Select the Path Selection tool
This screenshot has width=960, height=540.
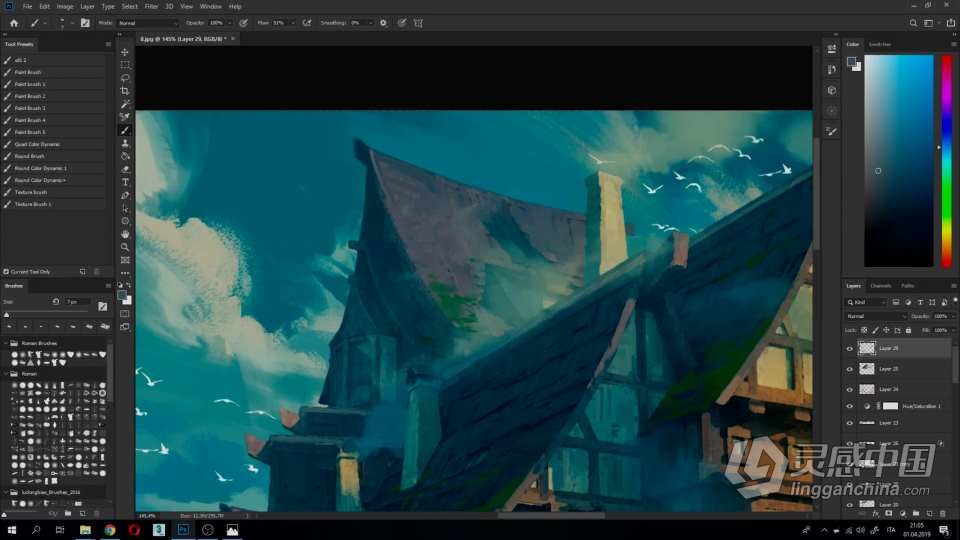125,208
